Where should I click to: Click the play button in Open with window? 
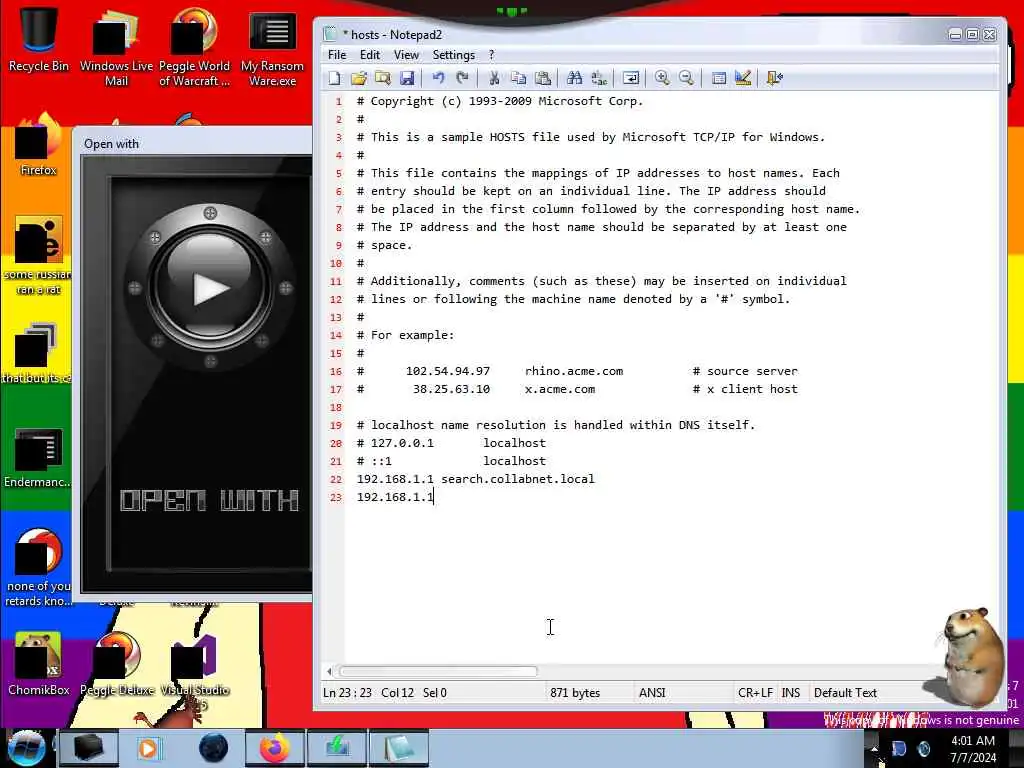point(210,287)
